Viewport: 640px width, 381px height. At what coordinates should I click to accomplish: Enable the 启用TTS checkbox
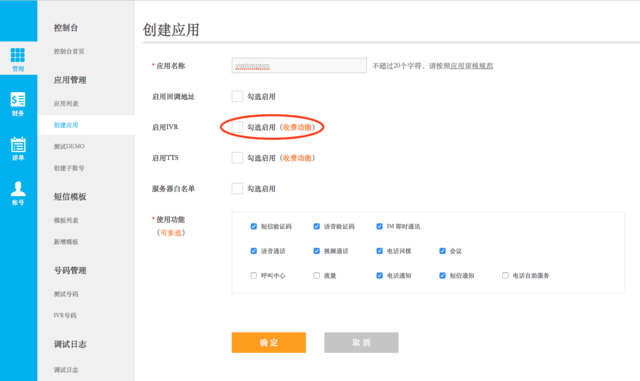click(237, 158)
